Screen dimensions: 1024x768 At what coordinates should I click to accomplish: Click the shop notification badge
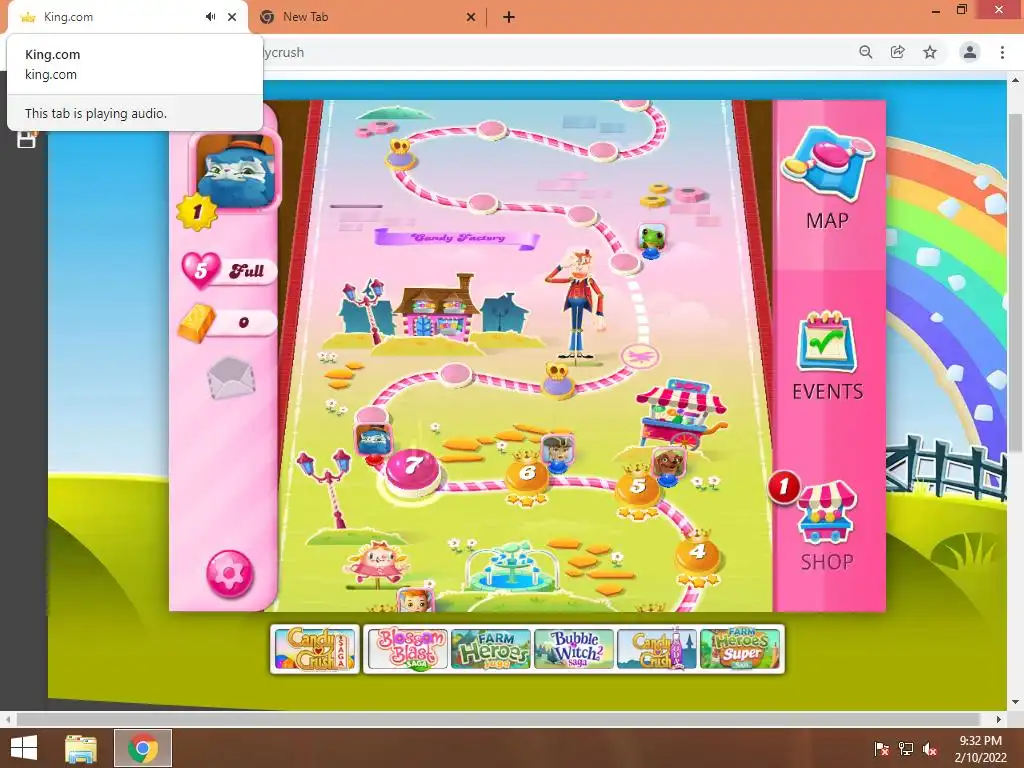click(784, 487)
